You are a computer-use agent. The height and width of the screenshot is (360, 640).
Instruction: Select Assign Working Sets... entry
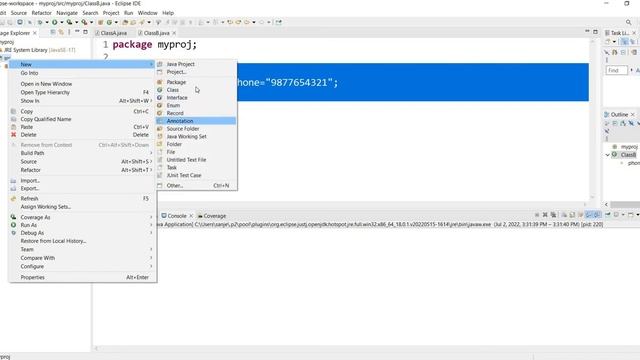coord(83,207)
